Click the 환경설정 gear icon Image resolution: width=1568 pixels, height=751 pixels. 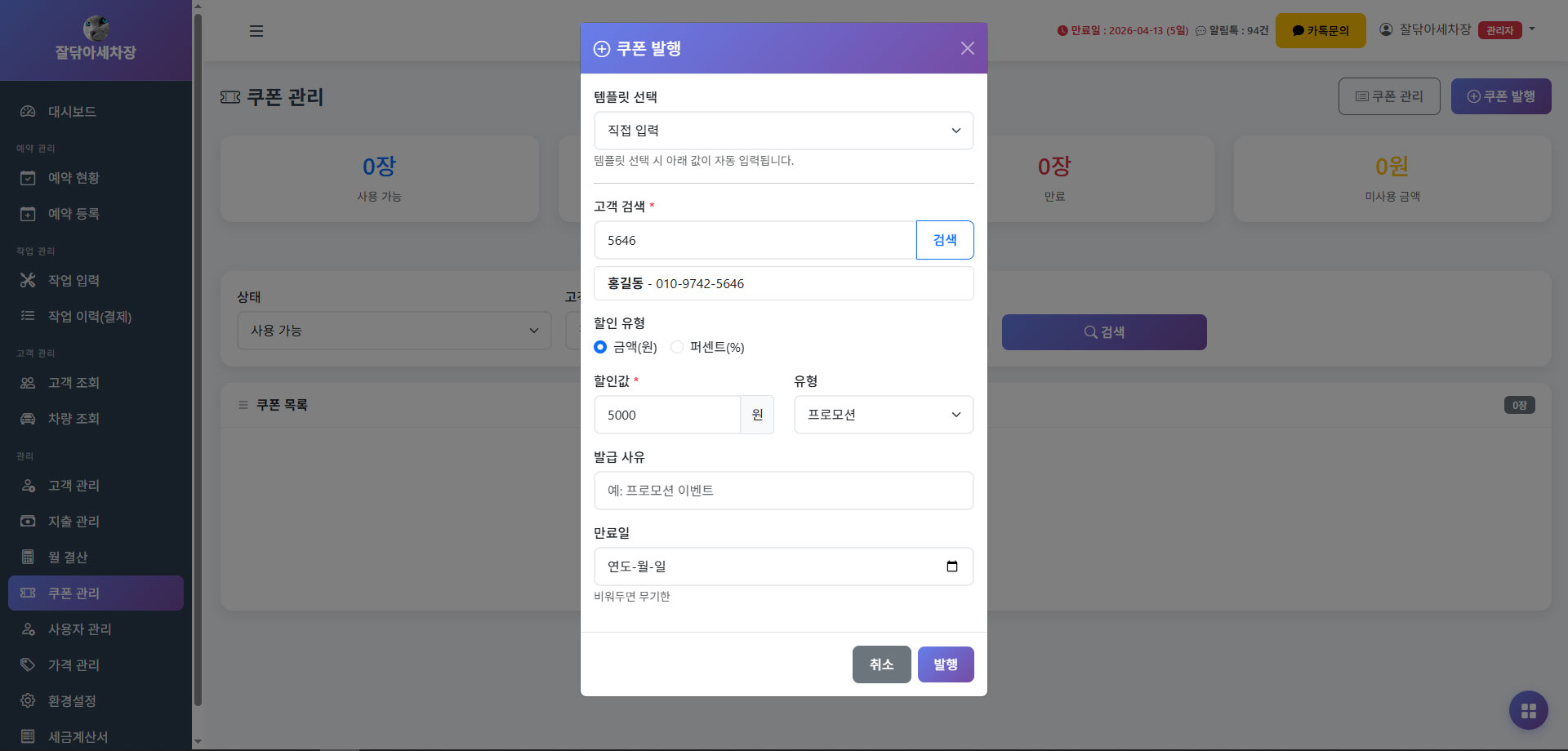click(x=28, y=701)
